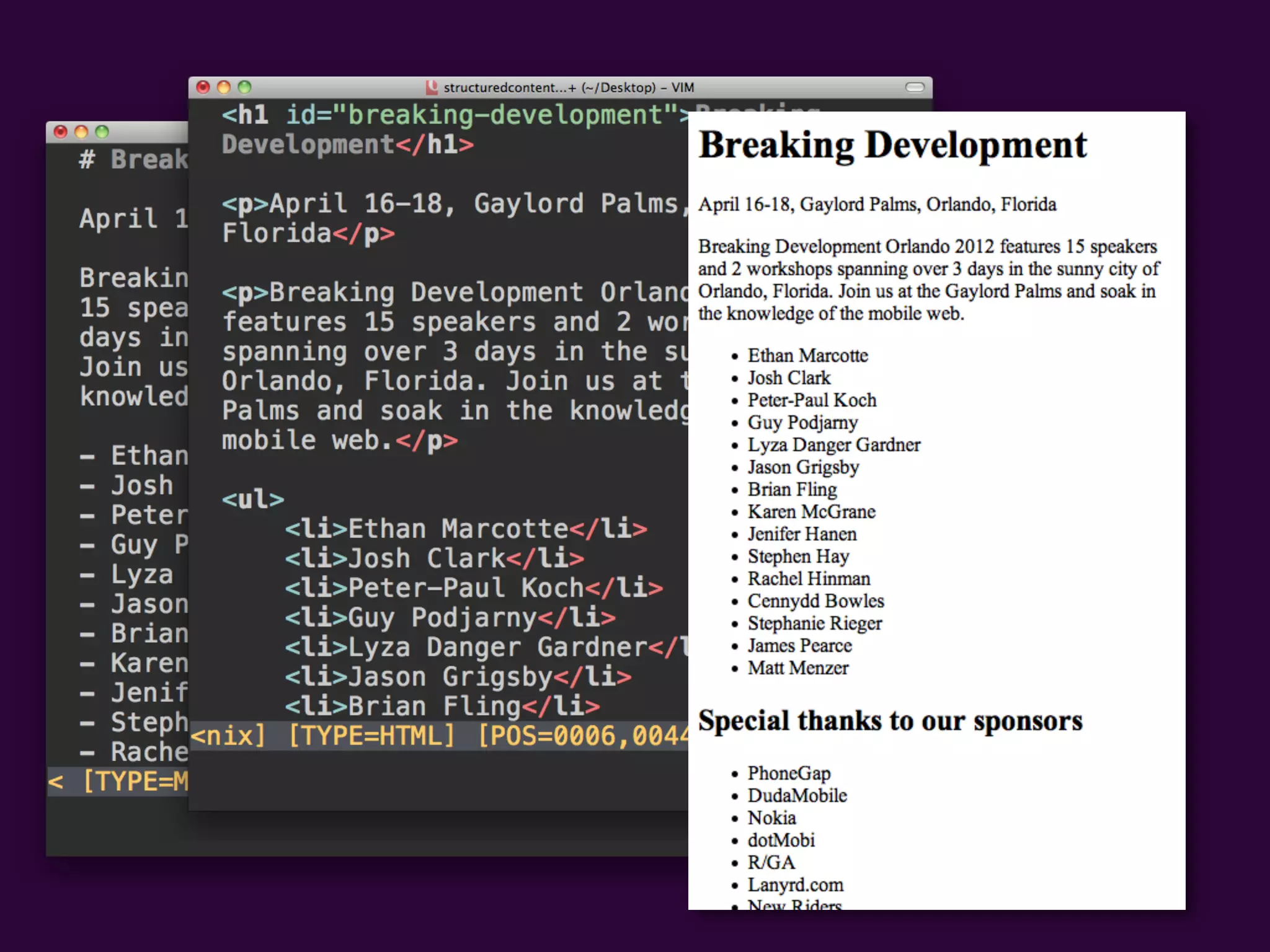Zoom the front VIM window with the green button
The height and width of the screenshot is (952, 1270).
(245, 87)
